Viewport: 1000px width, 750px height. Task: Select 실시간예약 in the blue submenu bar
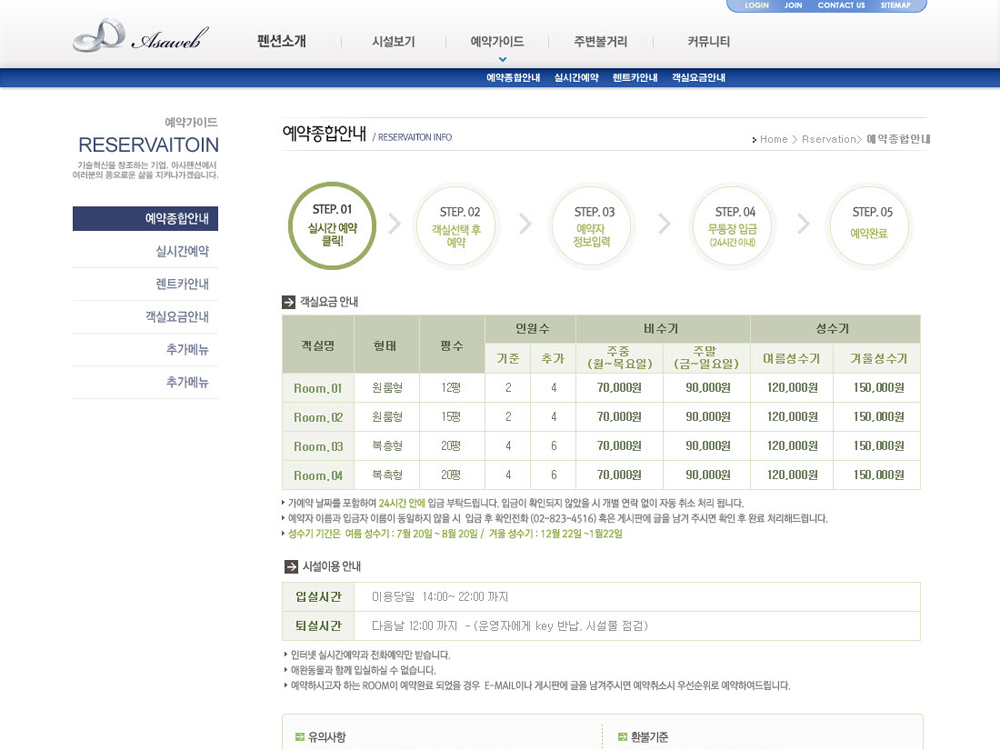click(x=576, y=78)
